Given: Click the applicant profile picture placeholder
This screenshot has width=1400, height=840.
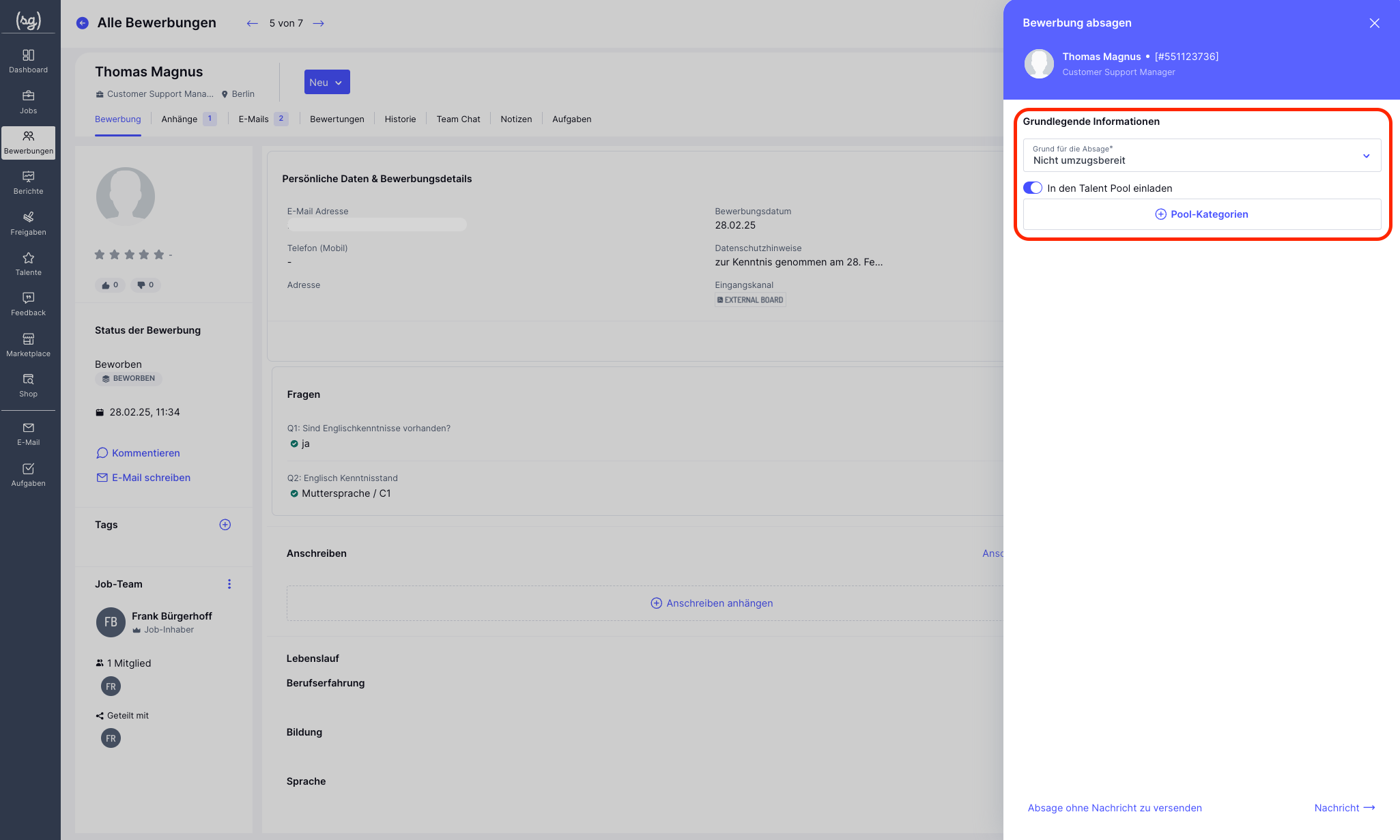Looking at the screenshot, I should tap(126, 197).
